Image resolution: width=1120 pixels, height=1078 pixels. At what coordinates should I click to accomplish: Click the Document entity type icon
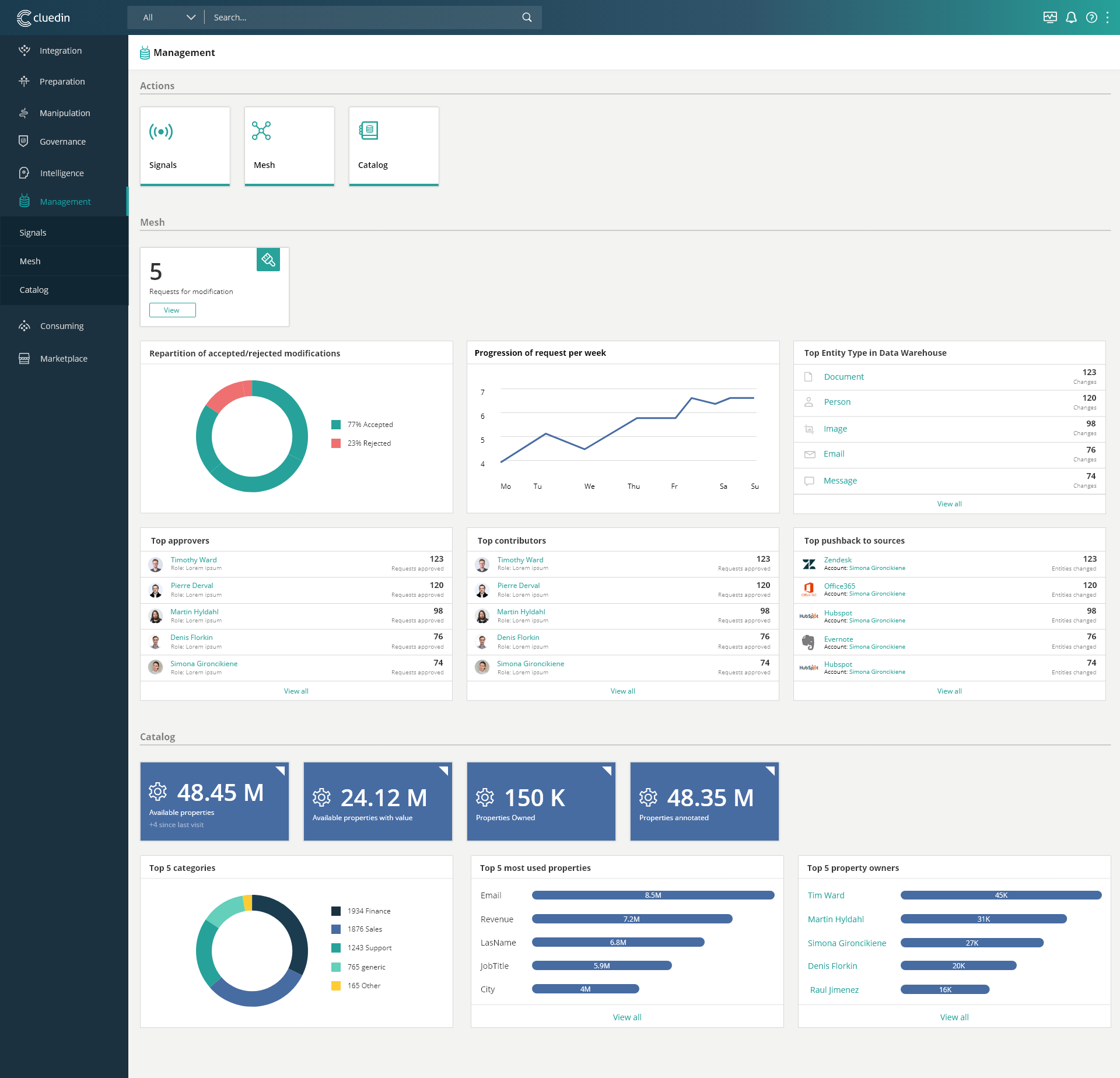808,377
